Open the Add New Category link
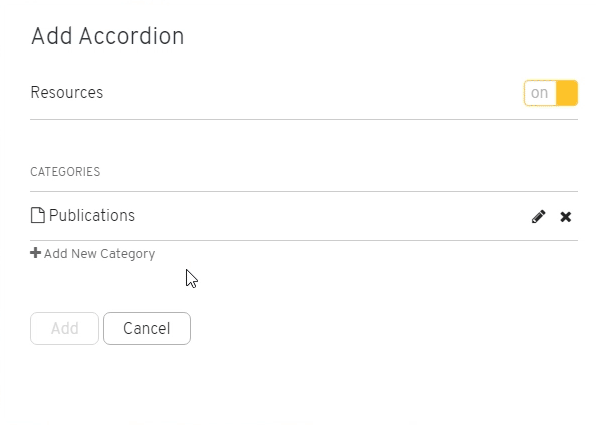Viewport: 608px width, 425px height. (x=93, y=254)
